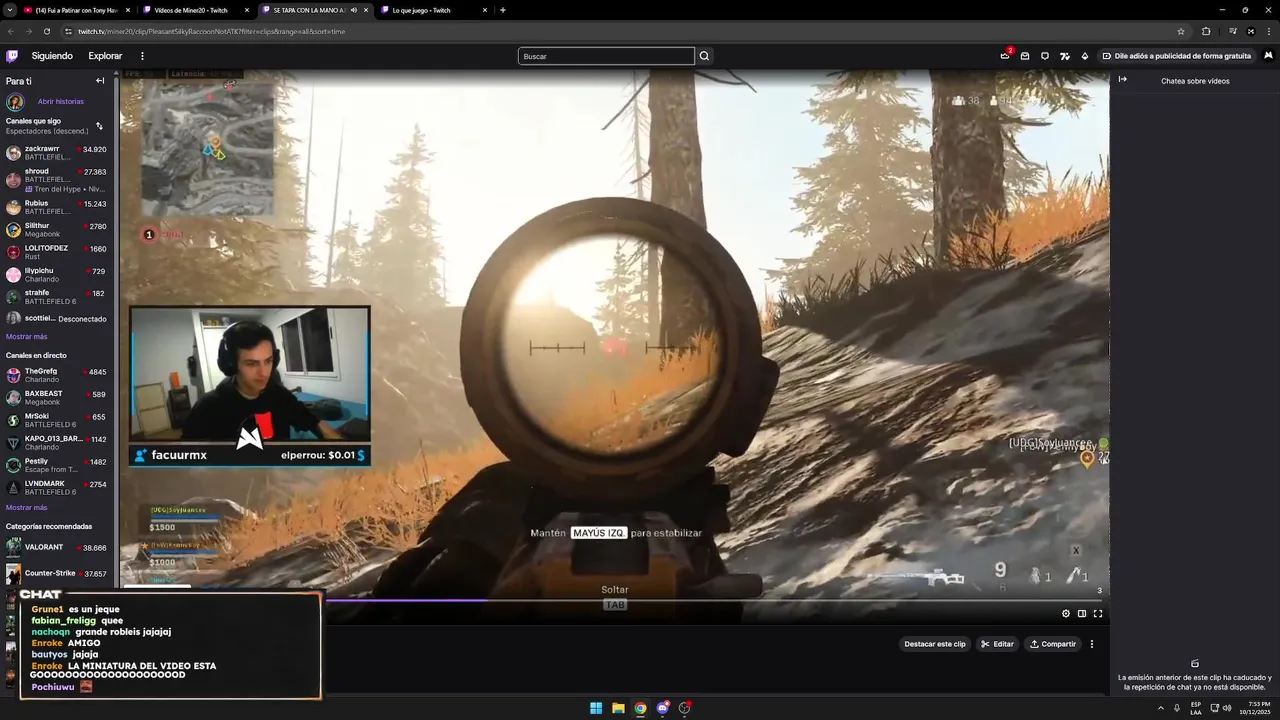
Task: Expand followed channels with Mostrar más
Action: click(26, 337)
